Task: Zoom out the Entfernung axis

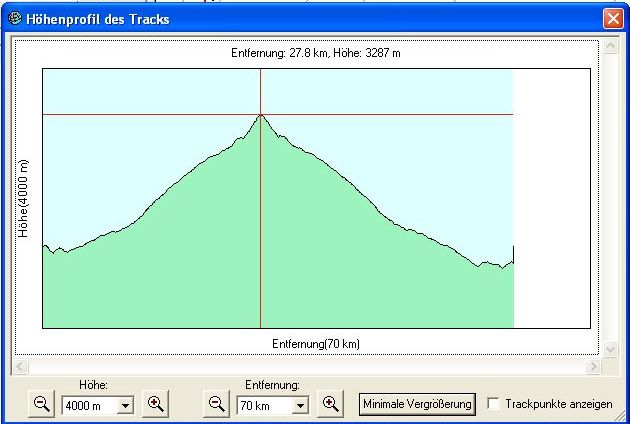Action: point(216,404)
